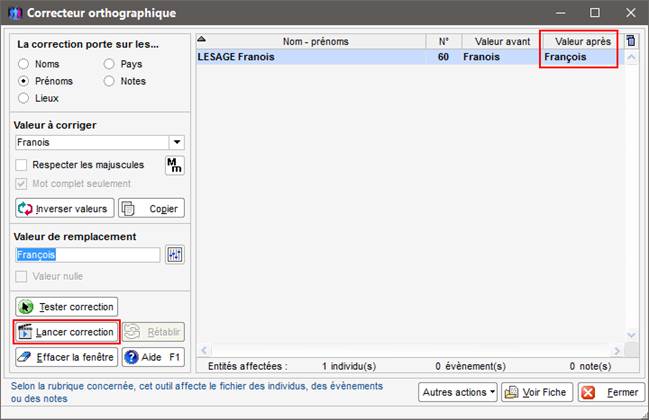
Task: Open Aide F1 help
Action: tap(153, 356)
